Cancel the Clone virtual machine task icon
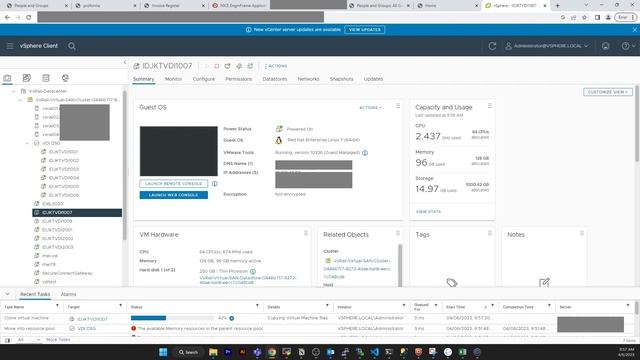Viewport: 640px width, 360px height. (x=232, y=318)
